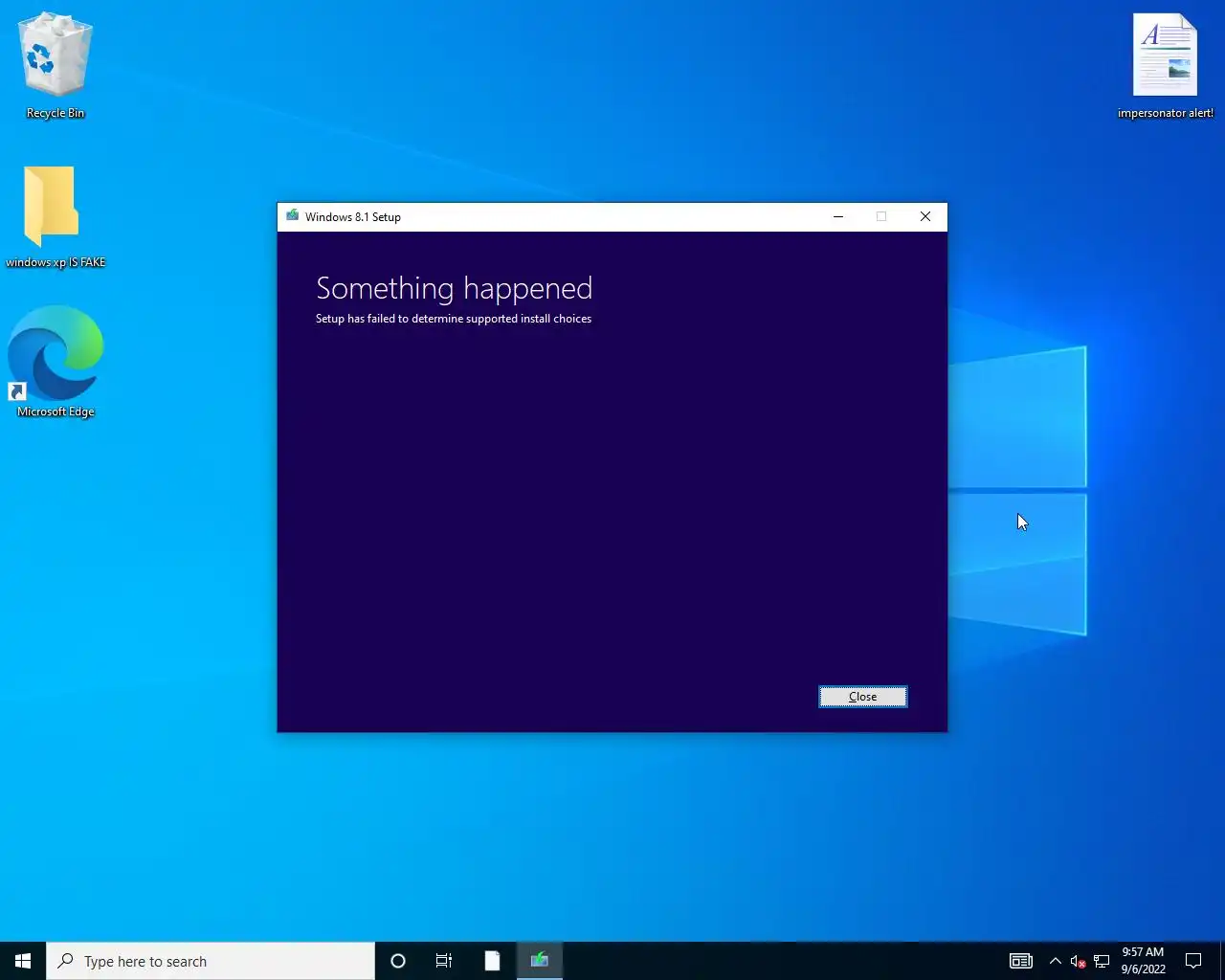The height and width of the screenshot is (980, 1225).
Task: Select the Microsoft Edge desktop shortcut
Action: 56,363
